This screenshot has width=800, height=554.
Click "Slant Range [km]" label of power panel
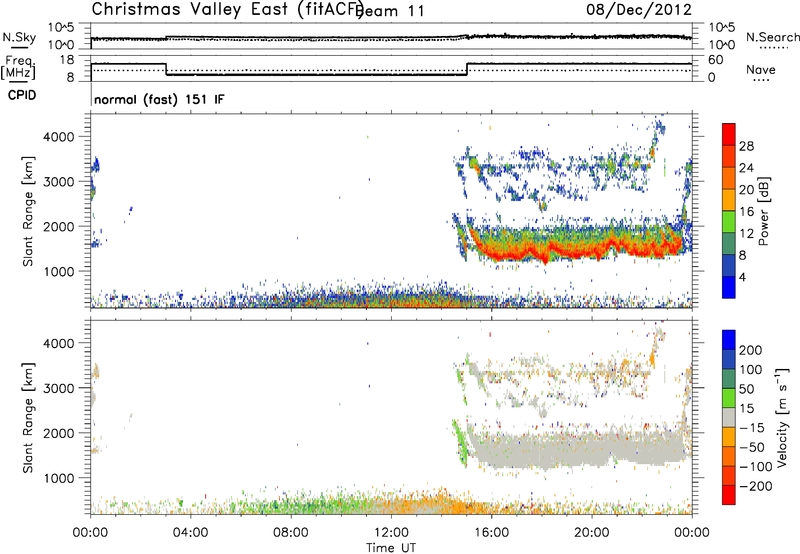[28, 211]
